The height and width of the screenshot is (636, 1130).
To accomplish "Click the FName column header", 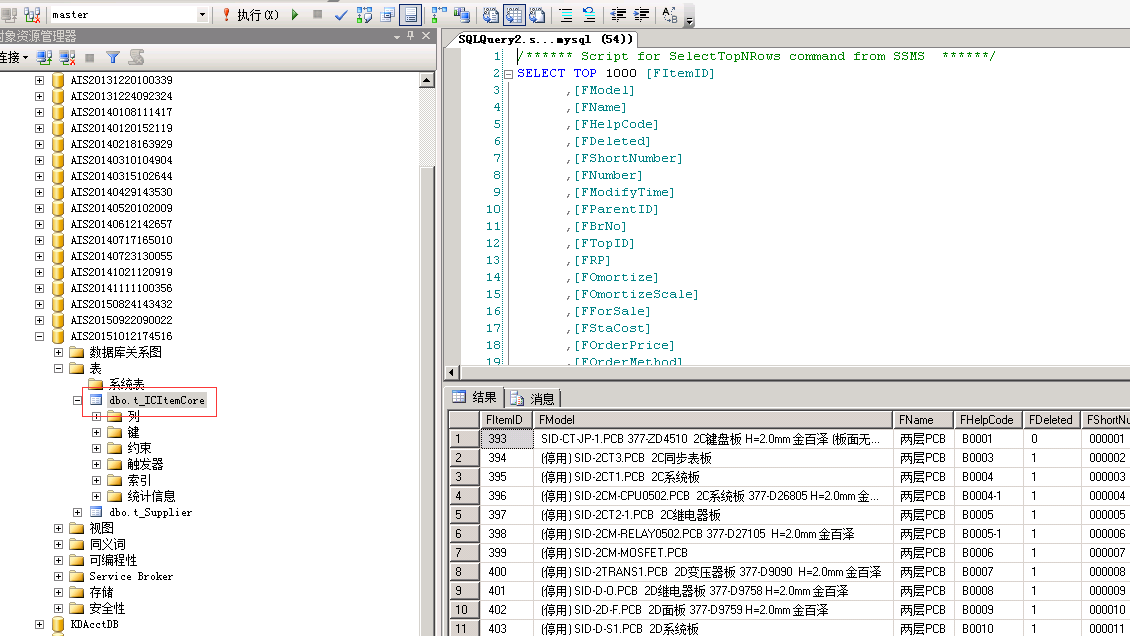I will pos(924,420).
